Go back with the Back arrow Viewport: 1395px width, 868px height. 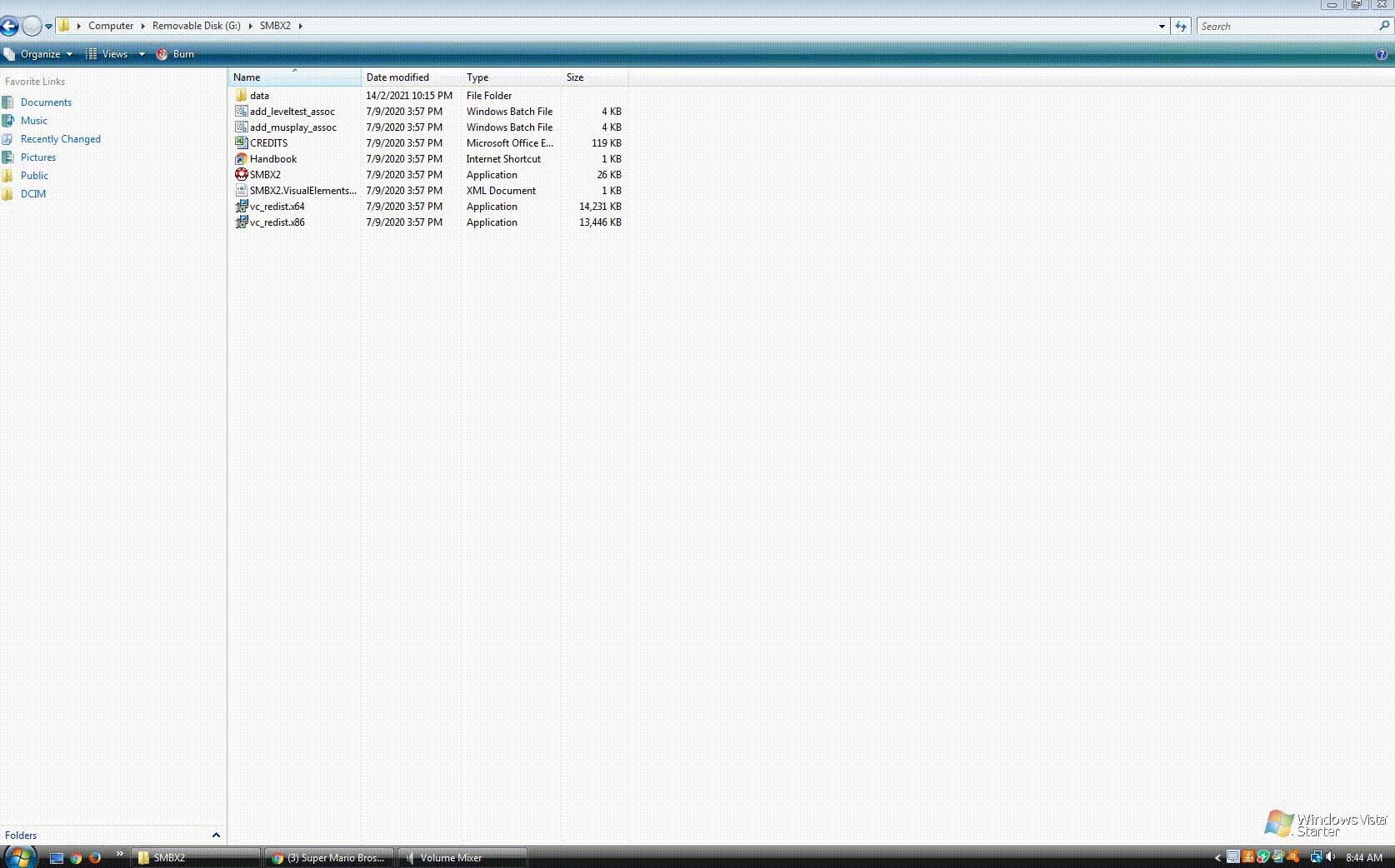pyautogui.click(x=9, y=26)
